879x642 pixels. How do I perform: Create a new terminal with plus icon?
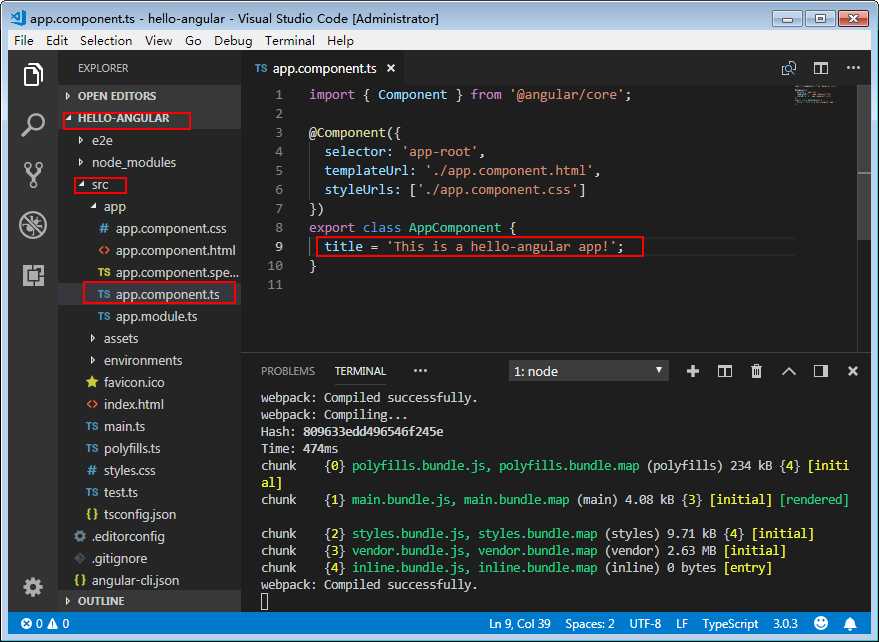tap(693, 371)
